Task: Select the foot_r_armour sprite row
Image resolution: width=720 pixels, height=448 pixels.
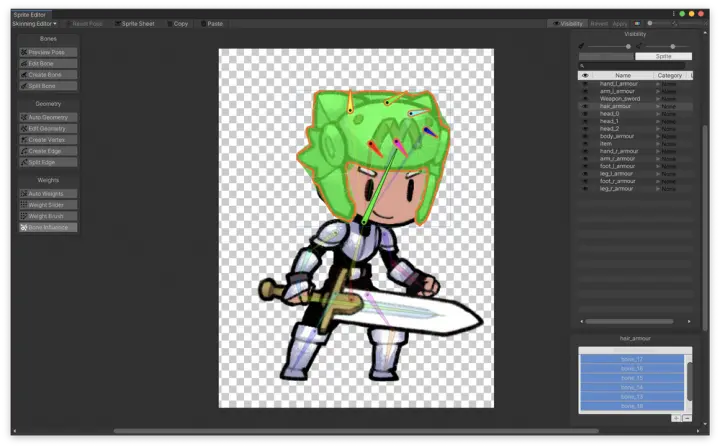Action: (x=636, y=181)
